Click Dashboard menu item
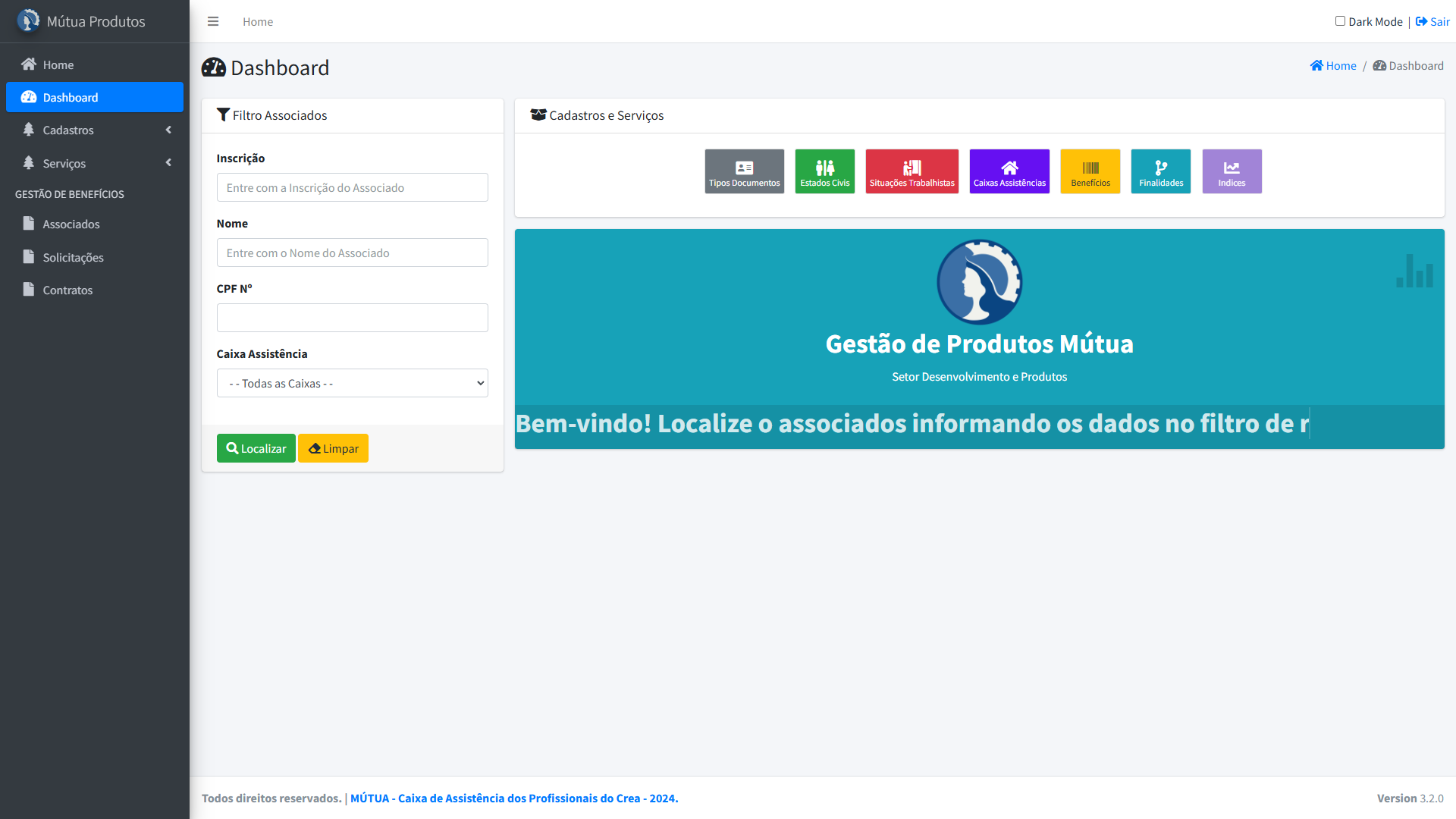1456x819 pixels. point(94,97)
